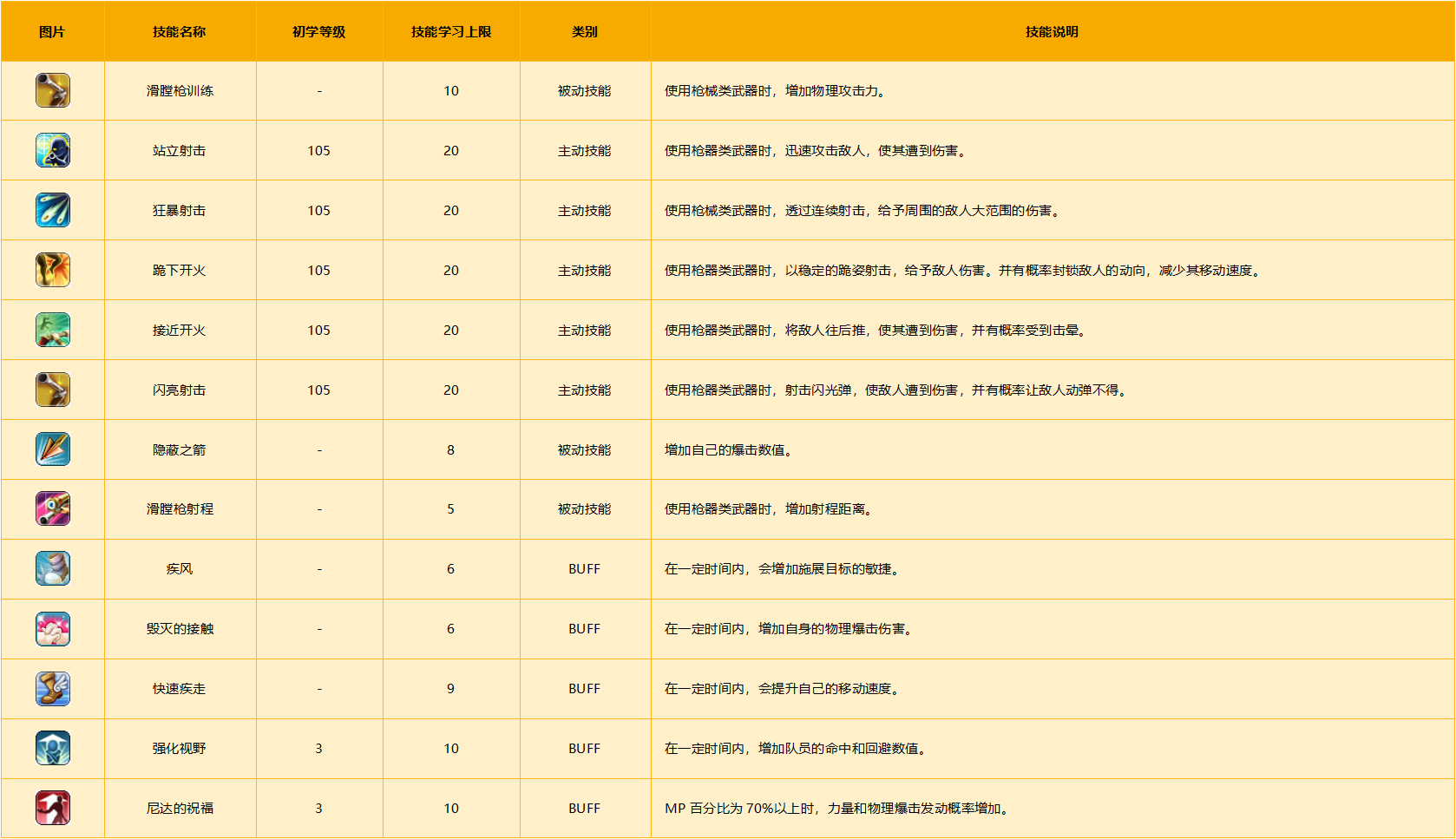Screen dimensions: 1456x839
Task: Select the 快速疾走 winged boot icon
Action: tap(53, 688)
